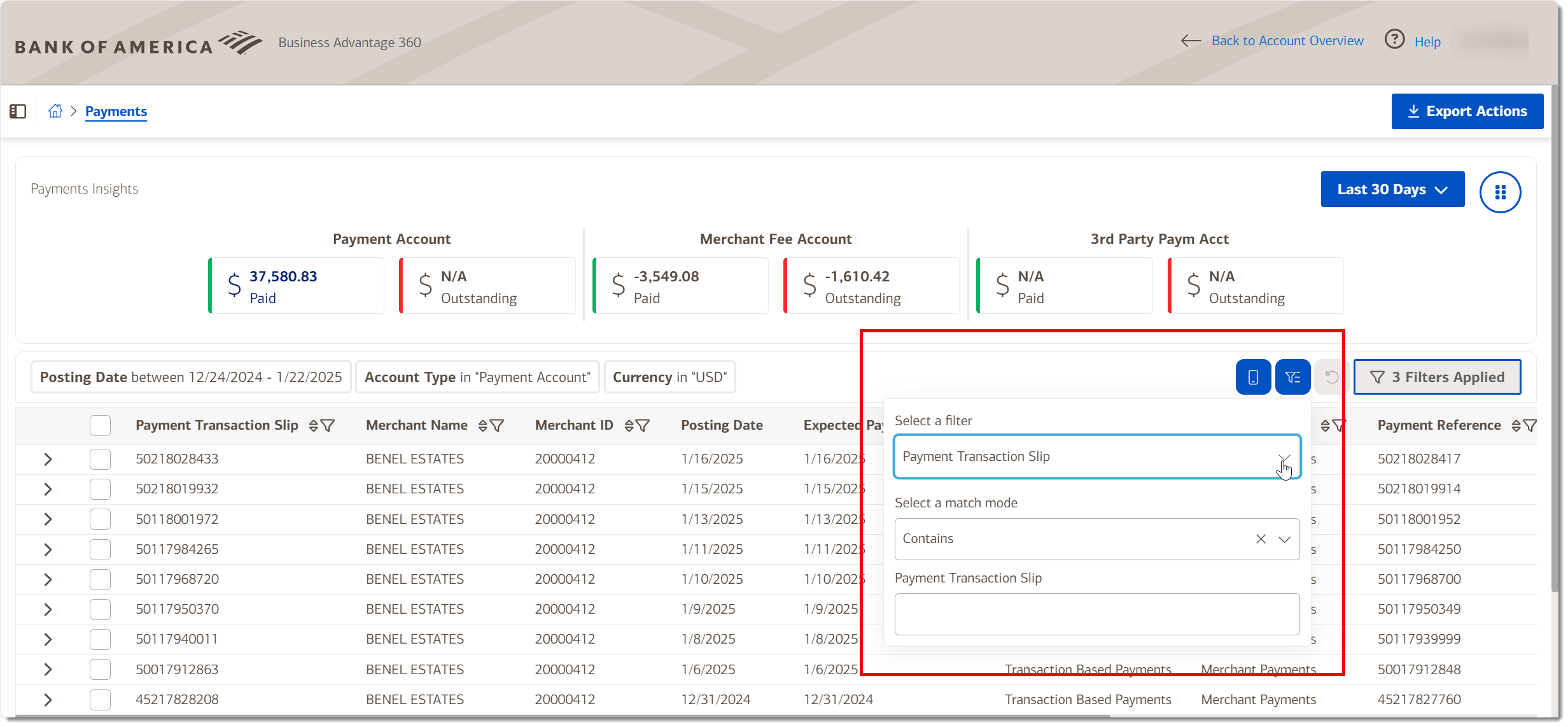The width and height of the screenshot is (1568, 727).
Task: Check the box for slip 50117968720
Action: (100, 579)
